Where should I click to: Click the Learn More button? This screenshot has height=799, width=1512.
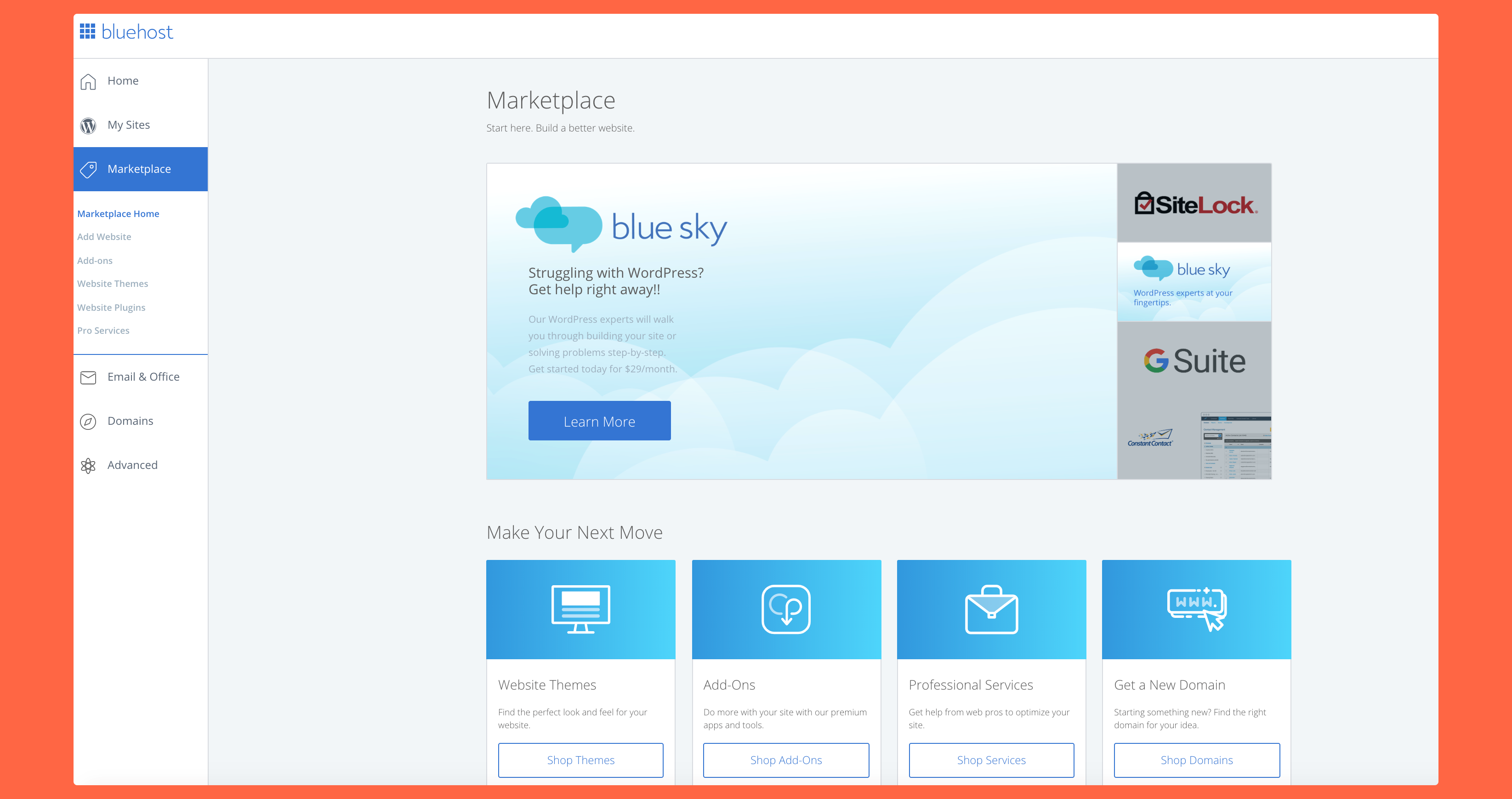coord(599,421)
